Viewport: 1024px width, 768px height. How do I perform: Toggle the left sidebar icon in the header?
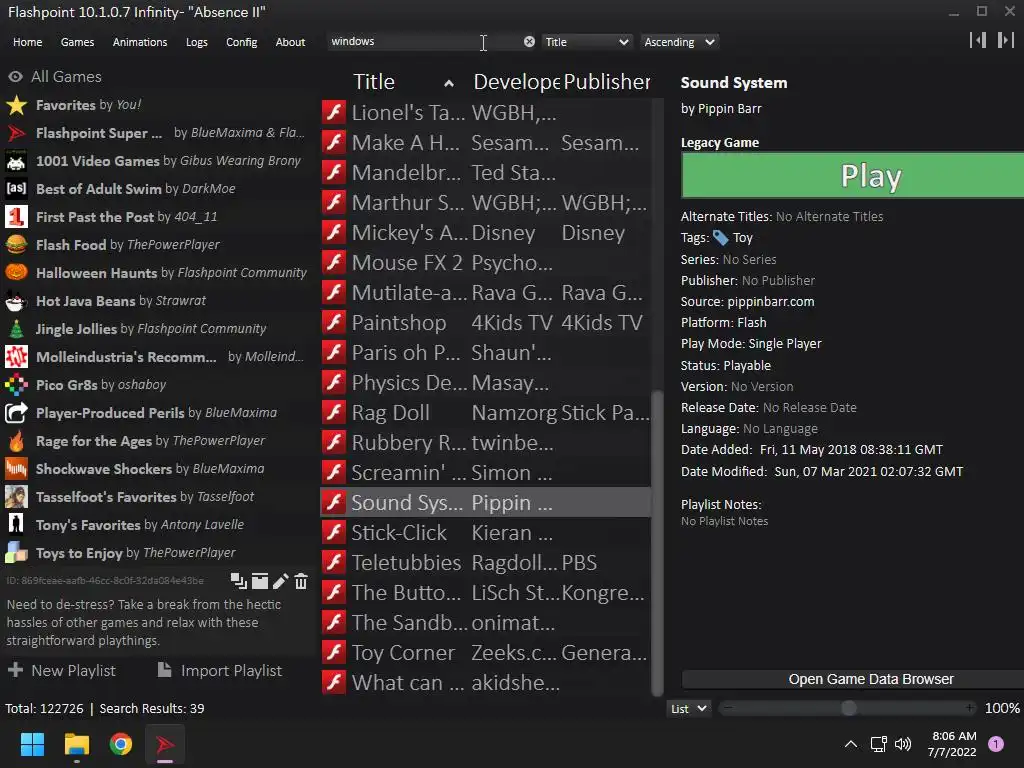(978, 40)
